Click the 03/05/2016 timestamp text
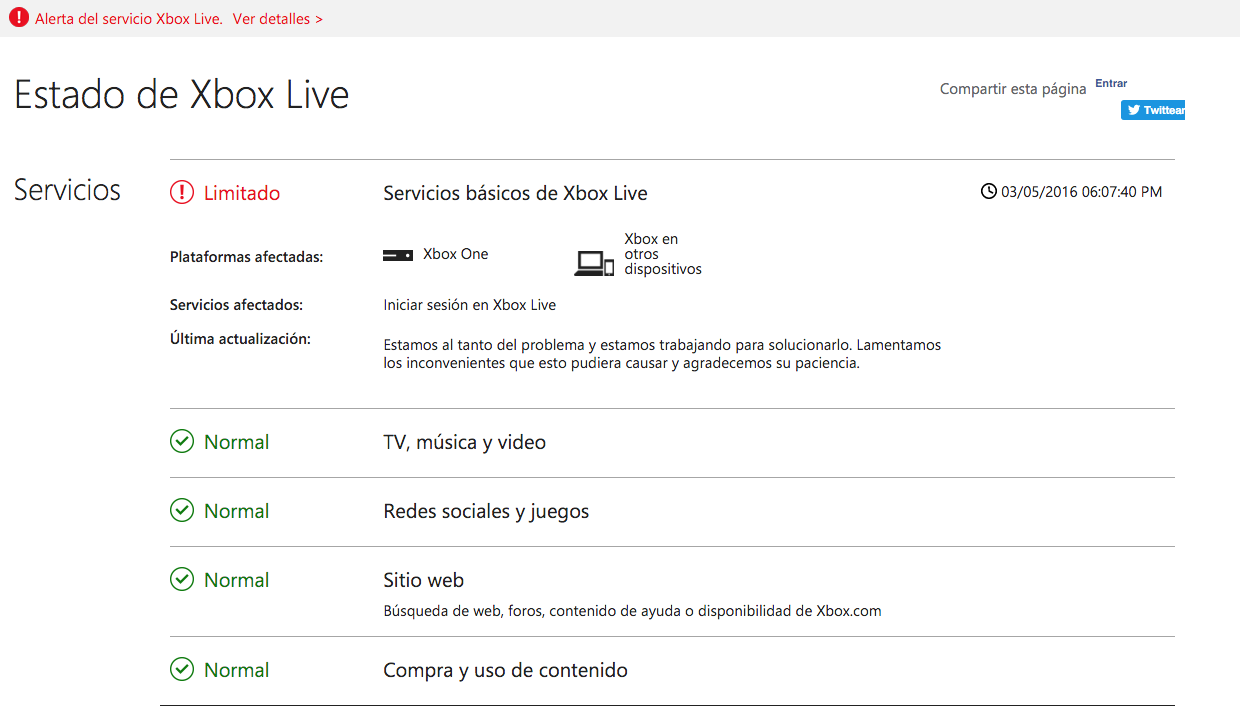The image size is (1240, 719). tap(1081, 192)
